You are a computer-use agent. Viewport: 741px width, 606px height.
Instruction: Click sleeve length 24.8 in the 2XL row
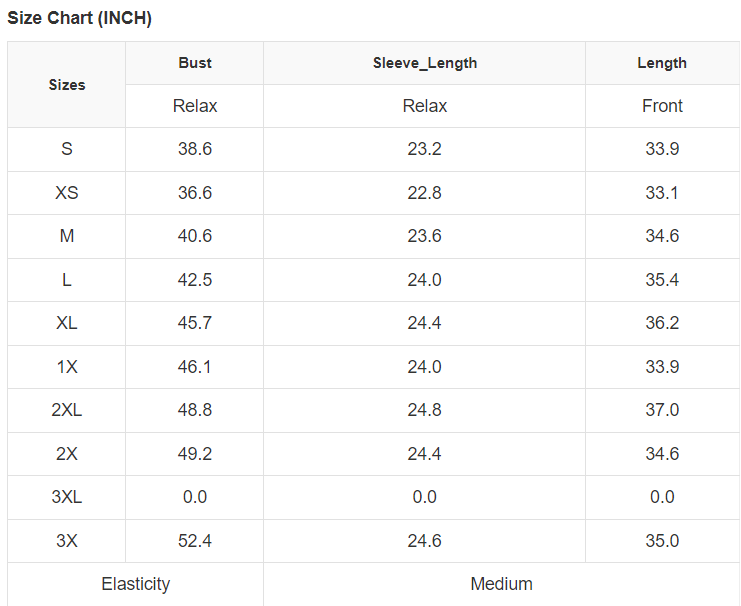click(425, 410)
